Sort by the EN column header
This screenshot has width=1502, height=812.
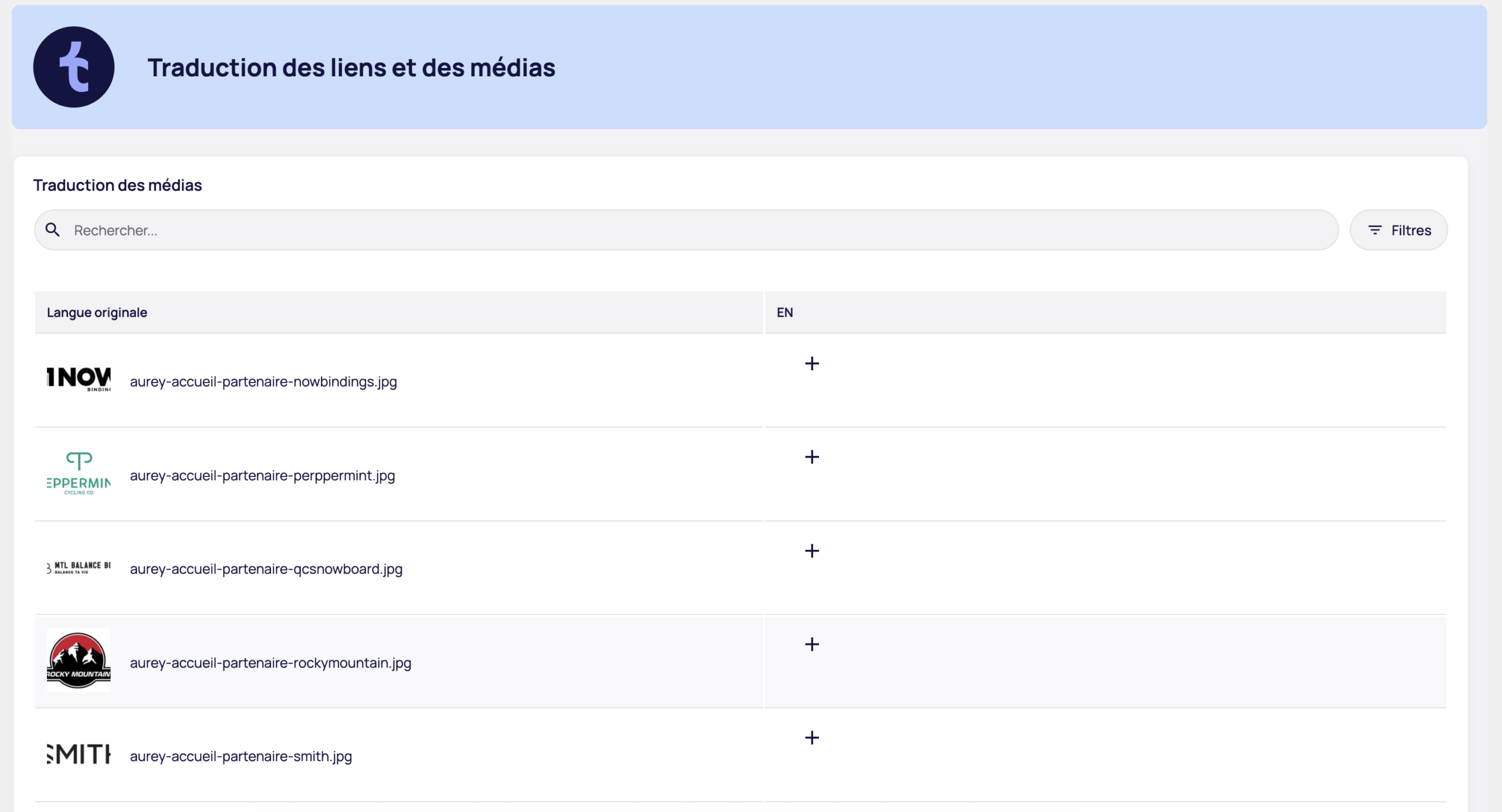[785, 312]
